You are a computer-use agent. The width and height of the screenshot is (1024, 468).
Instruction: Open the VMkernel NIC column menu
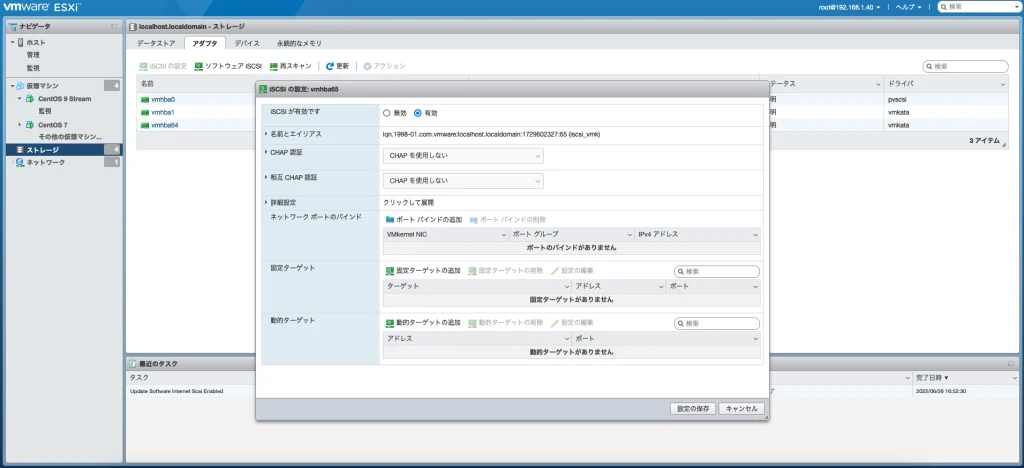(504, 234)
